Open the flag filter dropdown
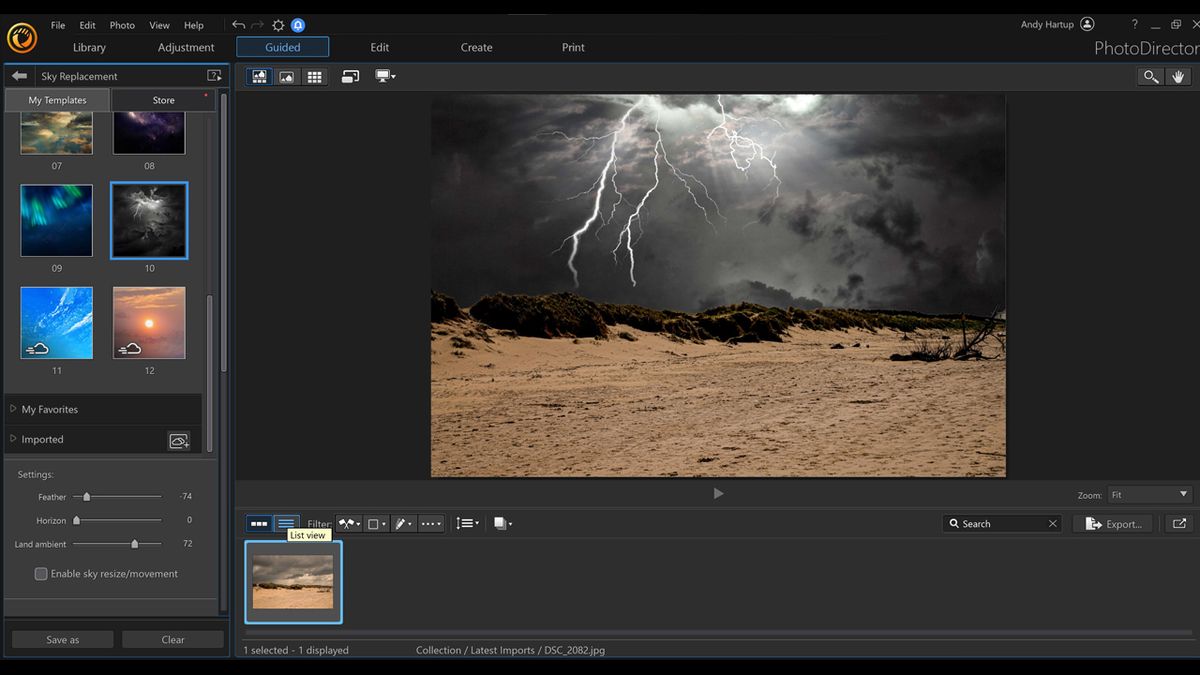 [348, 523]
